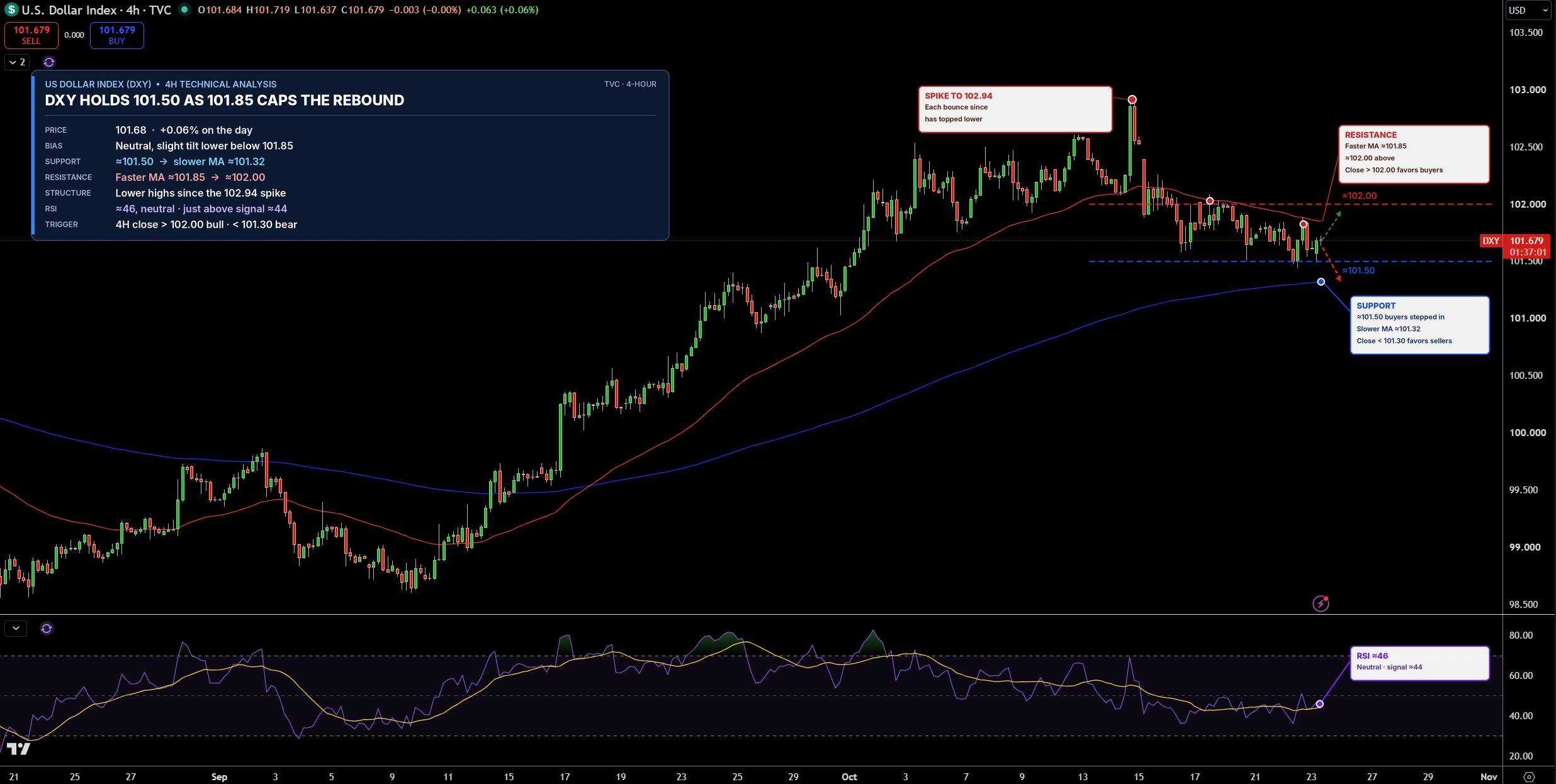Click the U.S. Dollar Index · 4h · TVC title
This screenshot has width=1556, height=784.
pyautogui.click(x=96, y=10)
